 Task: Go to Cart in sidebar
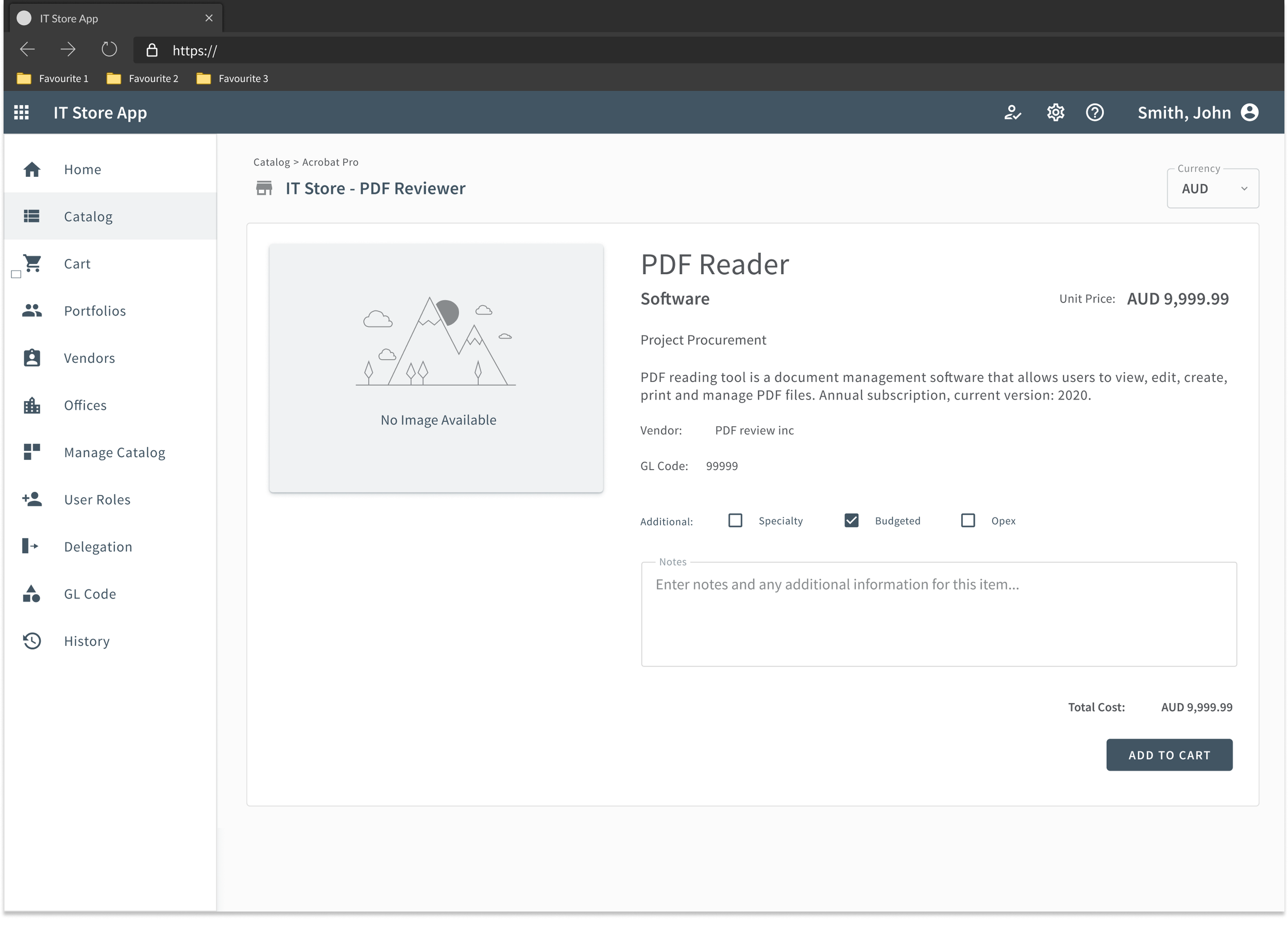click(x=77, y=263)
